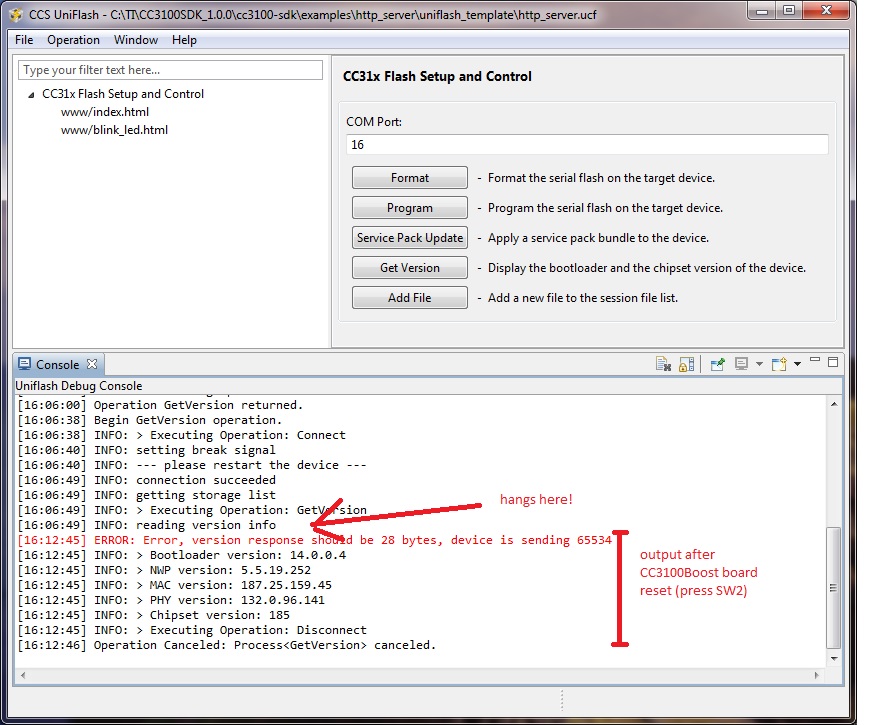
Task: Click 'Uniflash Debug Console' label
Action: click(x=78, y=386)
